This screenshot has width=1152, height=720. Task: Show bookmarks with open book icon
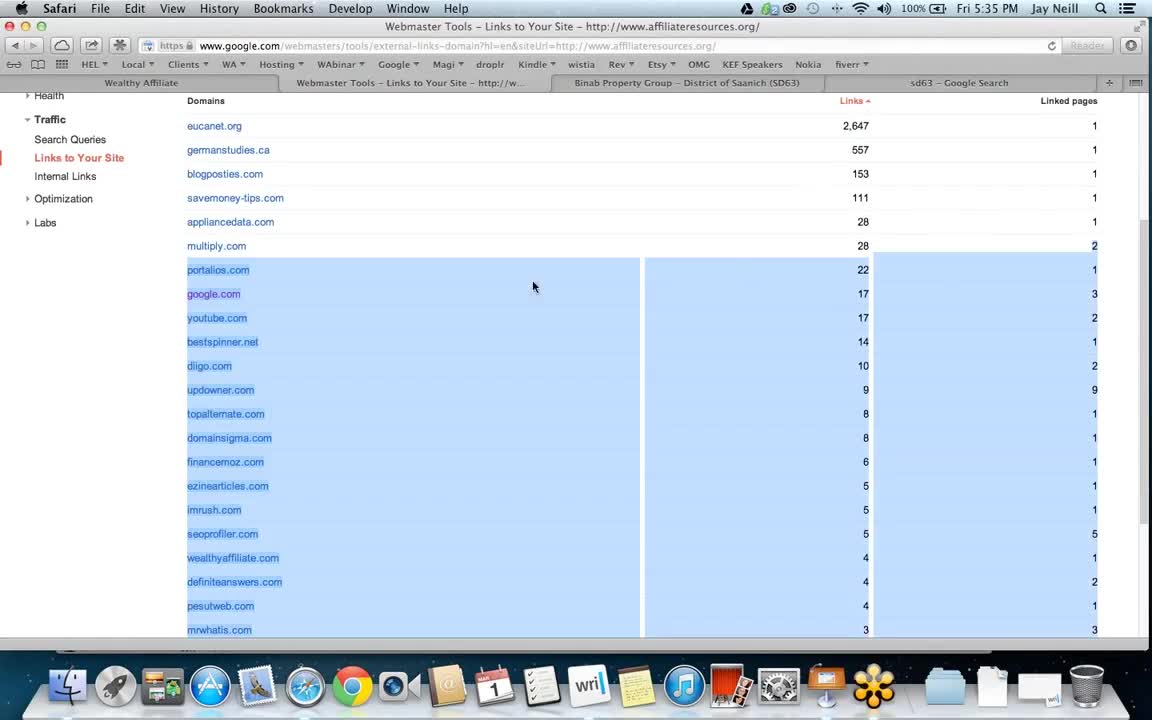tap(37, 65)
